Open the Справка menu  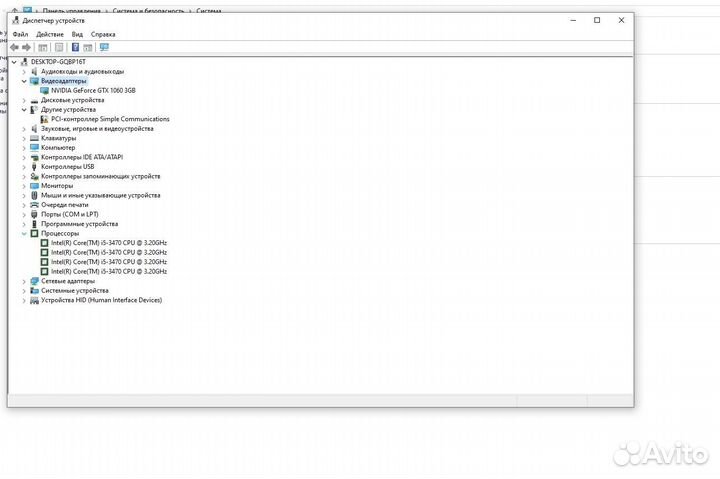pos(103,34)
